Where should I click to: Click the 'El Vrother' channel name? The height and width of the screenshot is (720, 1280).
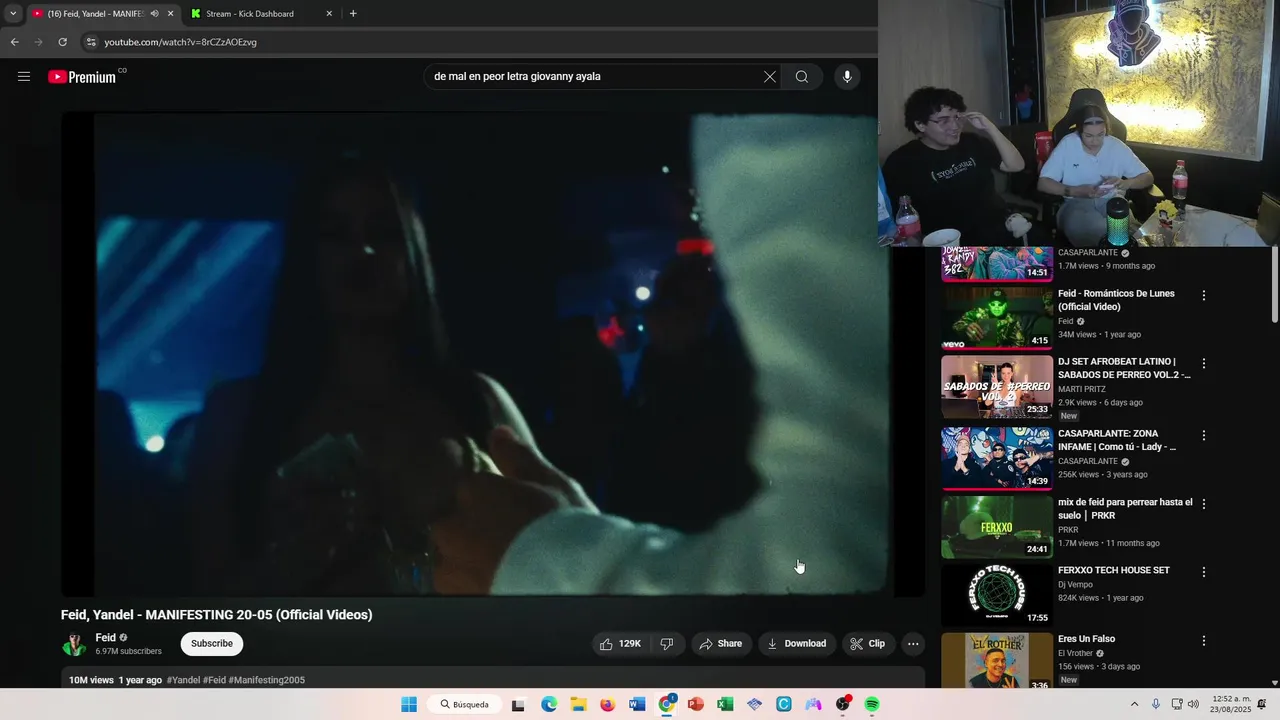coord(1076,653)
